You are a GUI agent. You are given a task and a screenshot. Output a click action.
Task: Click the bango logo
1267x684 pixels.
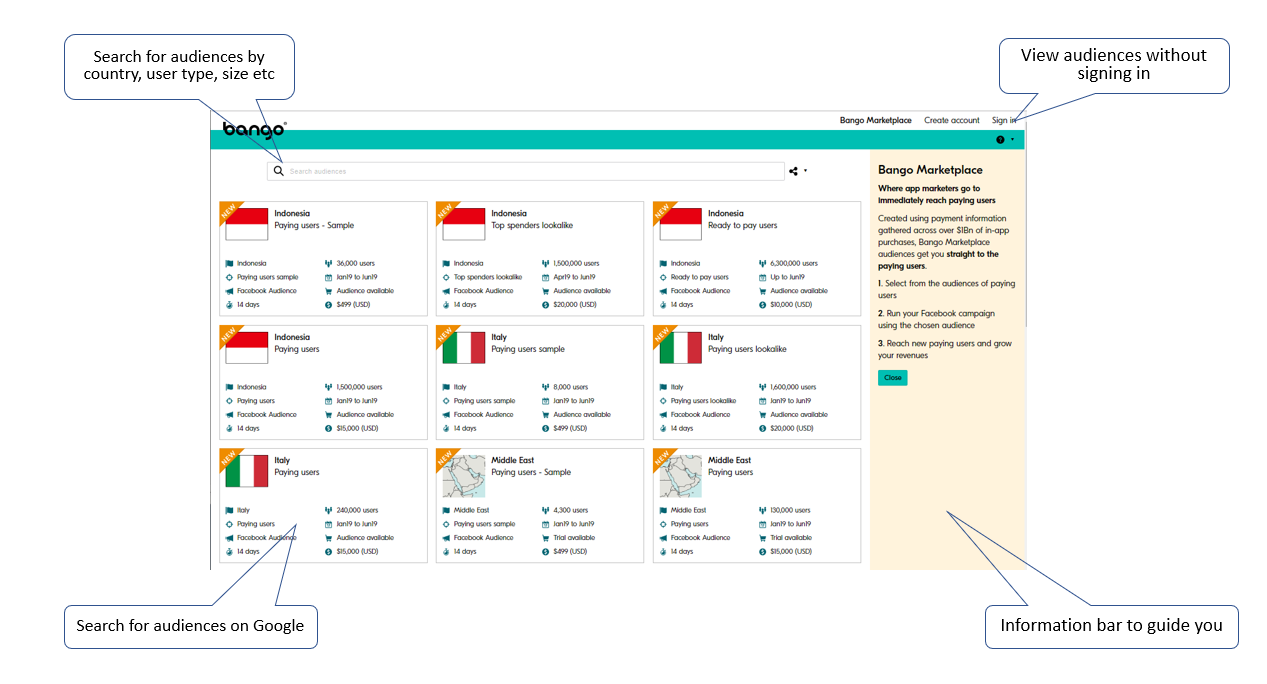coord(255,129)
